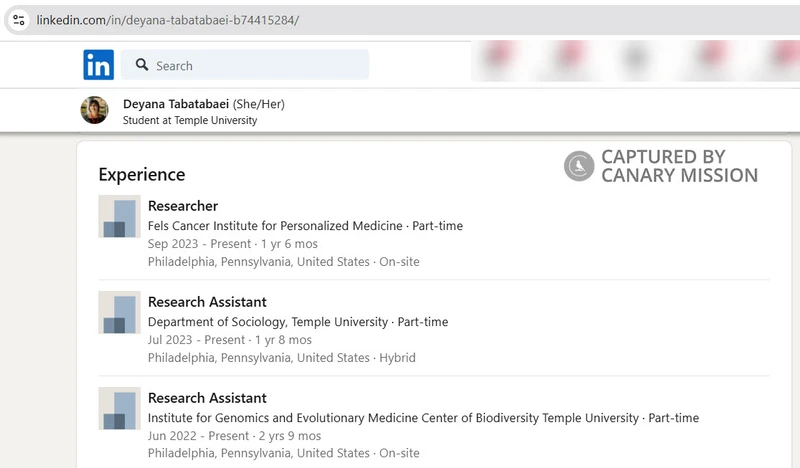Click the magnifier icon in search box
The height and width of the screenshot is (468, 800).
142,65
